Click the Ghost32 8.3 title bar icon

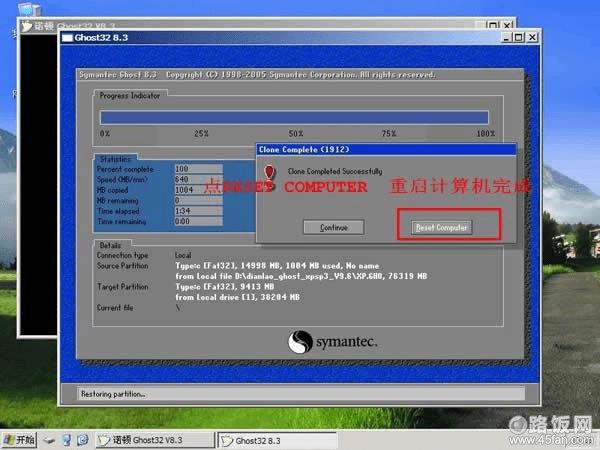tap(67, 38)
